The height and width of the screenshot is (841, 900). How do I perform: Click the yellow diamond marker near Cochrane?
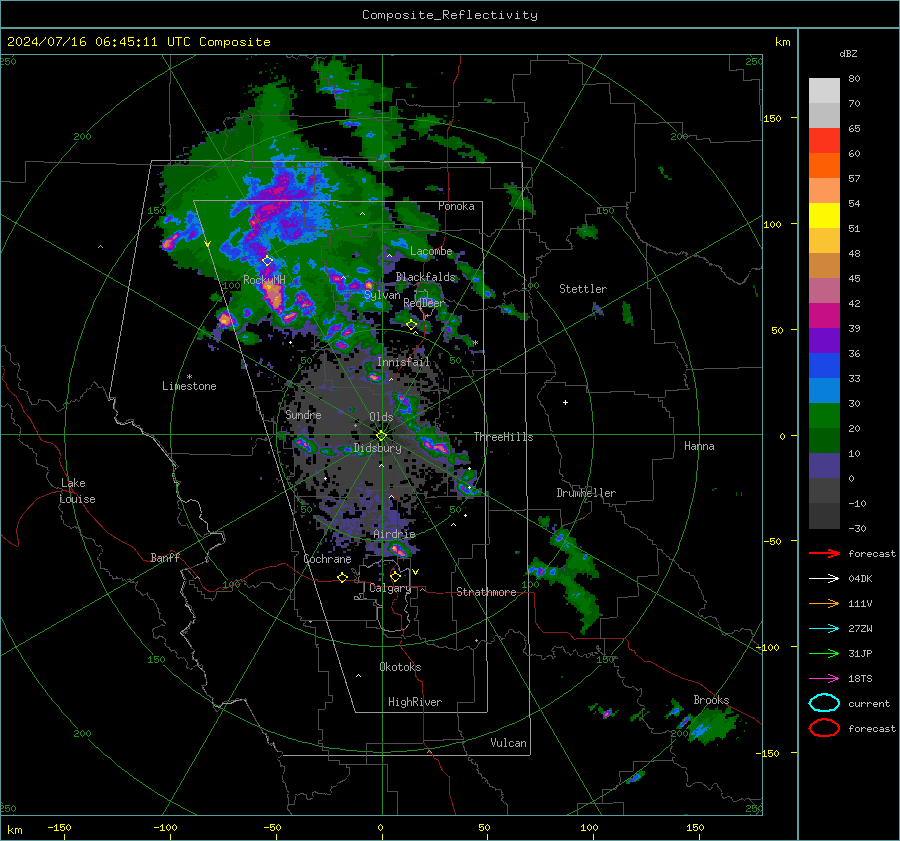coord(343,578)
